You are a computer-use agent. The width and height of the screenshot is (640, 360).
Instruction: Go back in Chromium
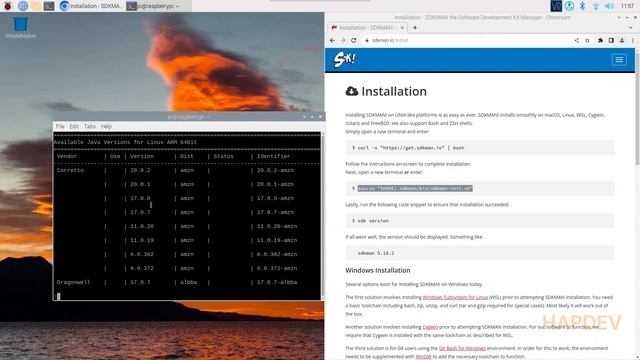click(x=332, y=40)
